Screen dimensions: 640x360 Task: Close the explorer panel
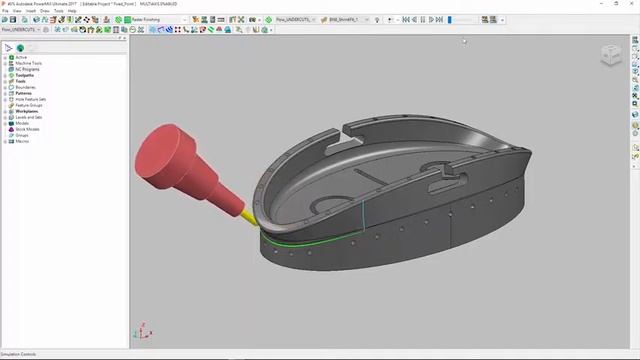[124, 38]
